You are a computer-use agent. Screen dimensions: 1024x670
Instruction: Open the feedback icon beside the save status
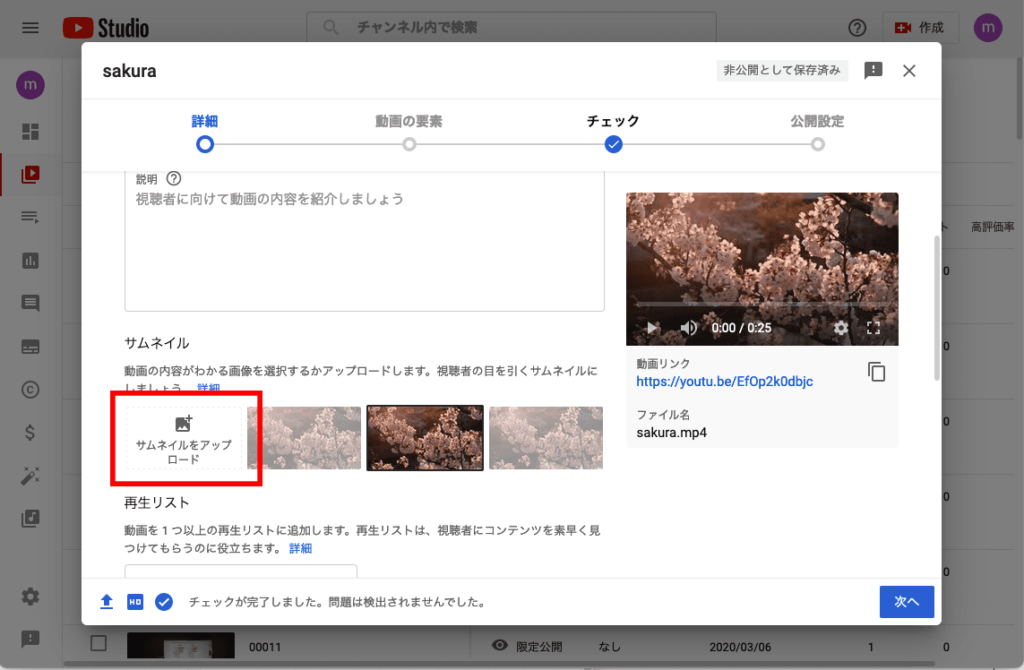[873, 70]
